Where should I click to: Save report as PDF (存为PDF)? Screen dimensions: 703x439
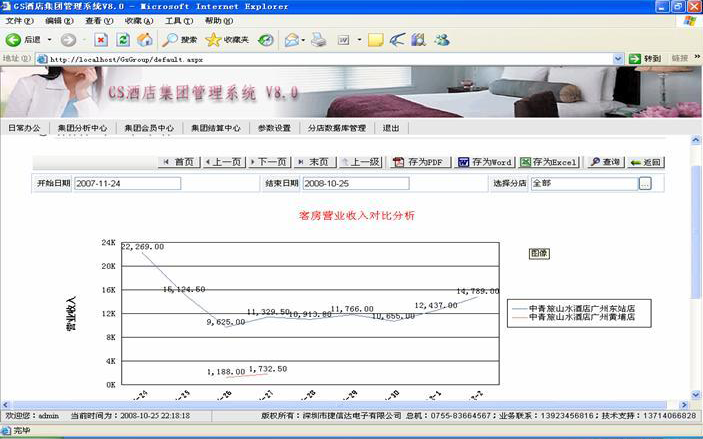click(417, 162)
